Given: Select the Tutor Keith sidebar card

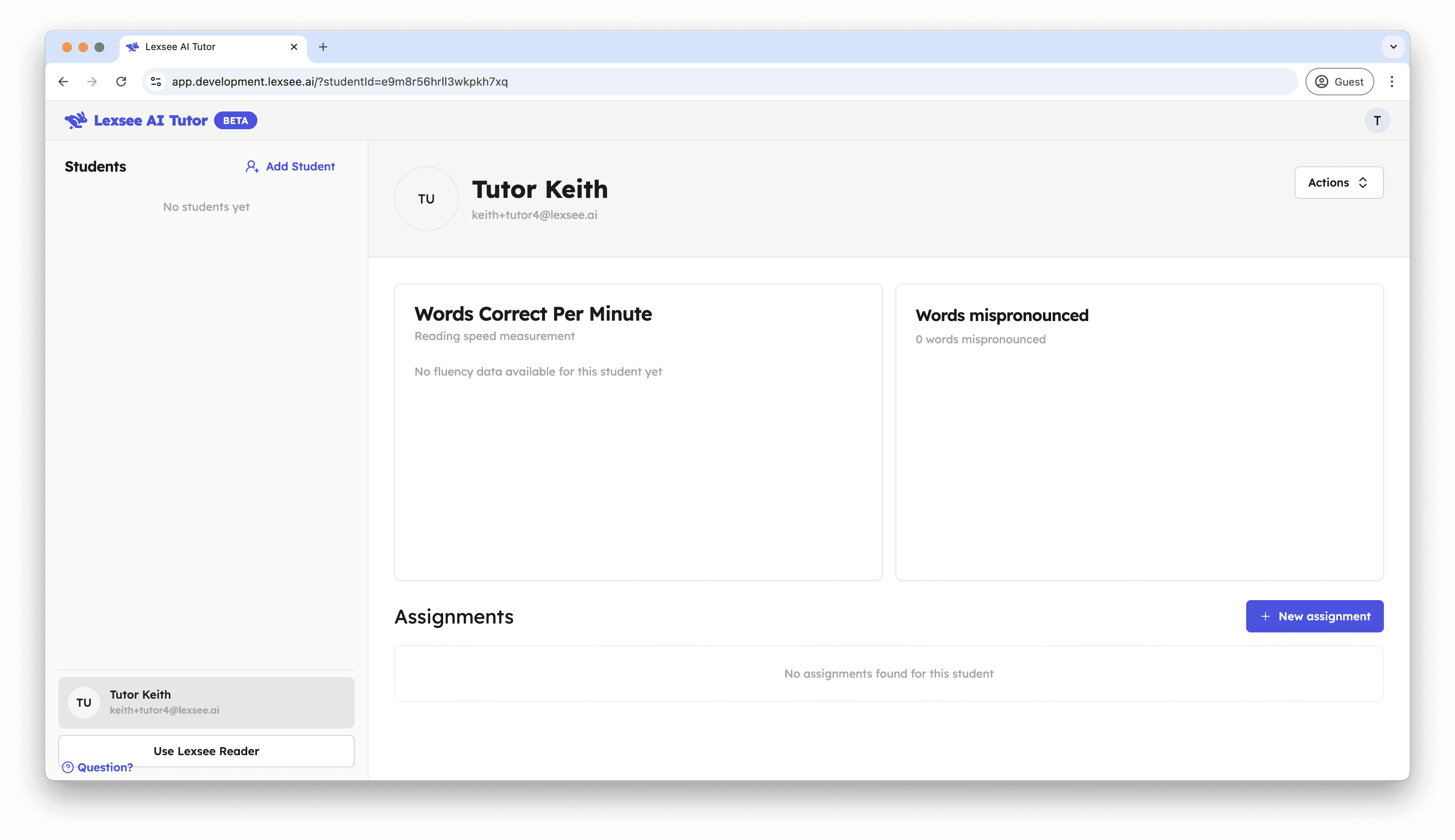Looking at the screenshot, I should [x=206, y=702].
